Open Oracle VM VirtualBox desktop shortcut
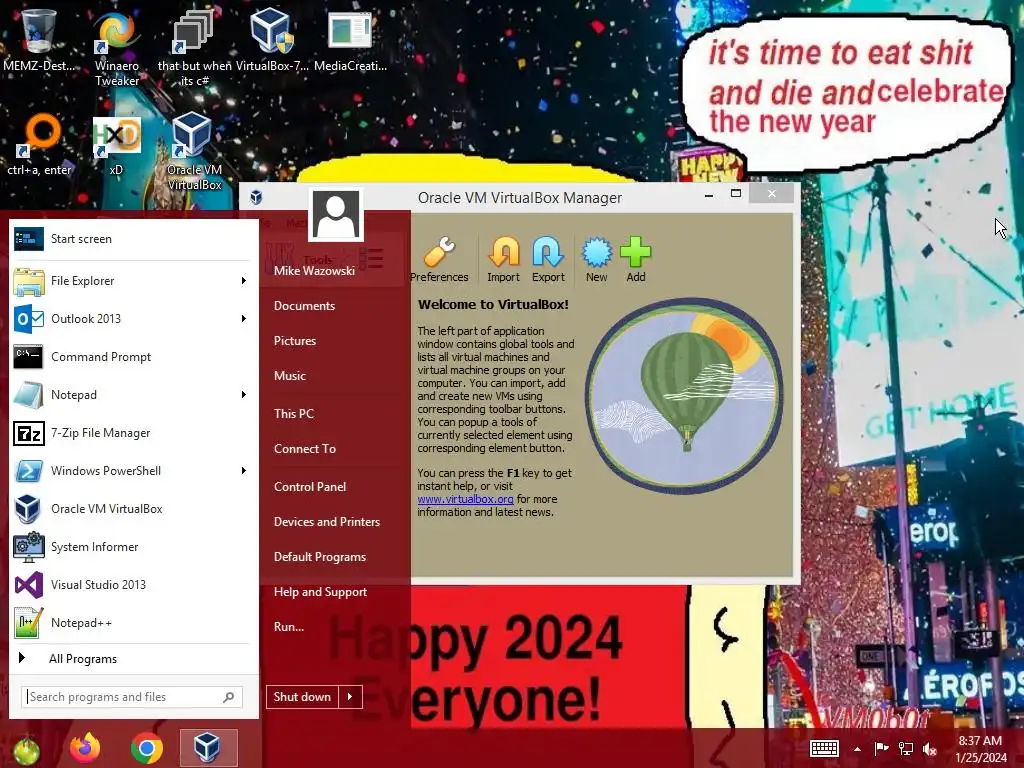 click(194, 152)
